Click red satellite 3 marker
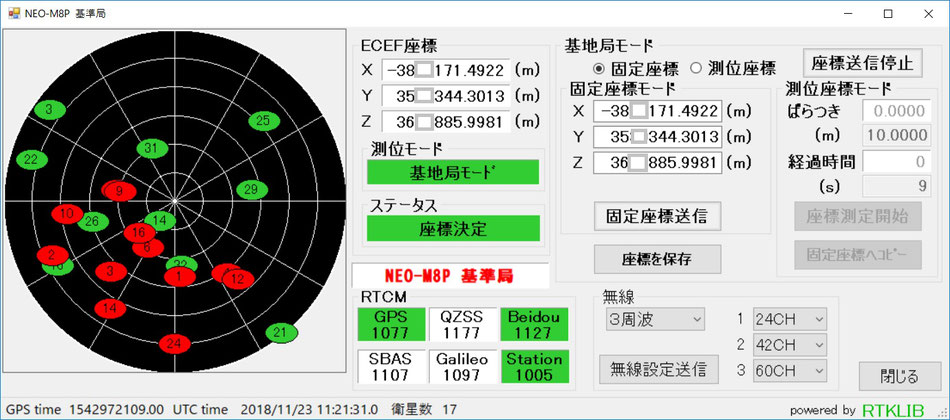This screenshot has width=950, height=420. point(110,270)
